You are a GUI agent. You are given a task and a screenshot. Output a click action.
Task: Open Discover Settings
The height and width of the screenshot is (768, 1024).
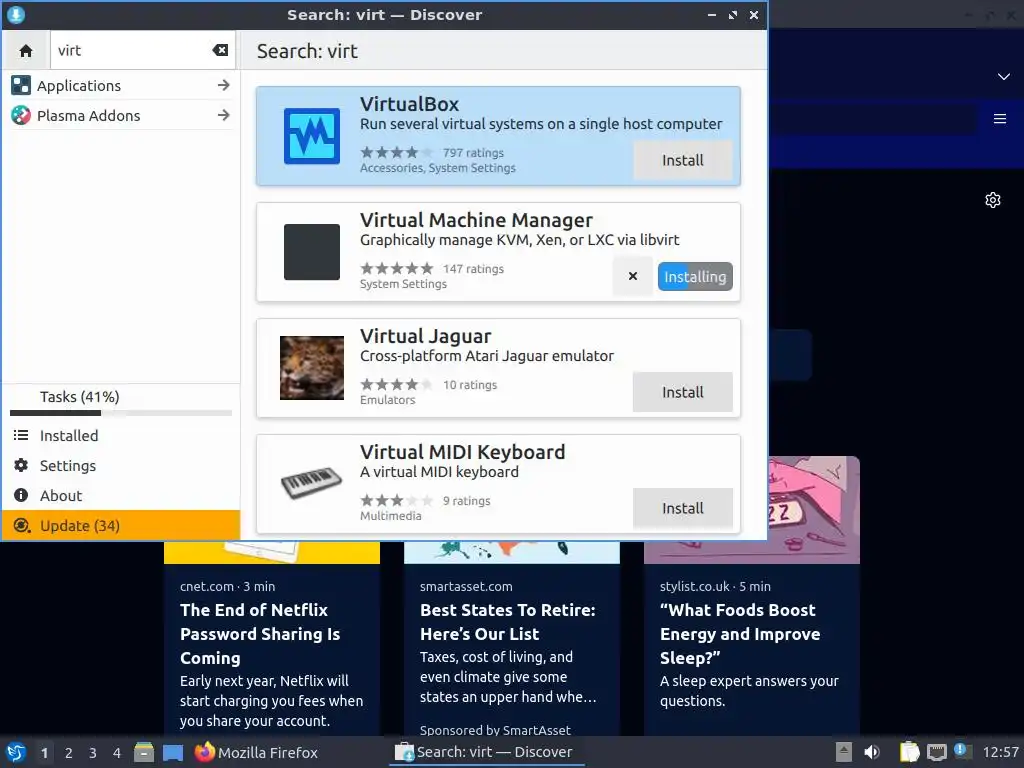(121, 466)
